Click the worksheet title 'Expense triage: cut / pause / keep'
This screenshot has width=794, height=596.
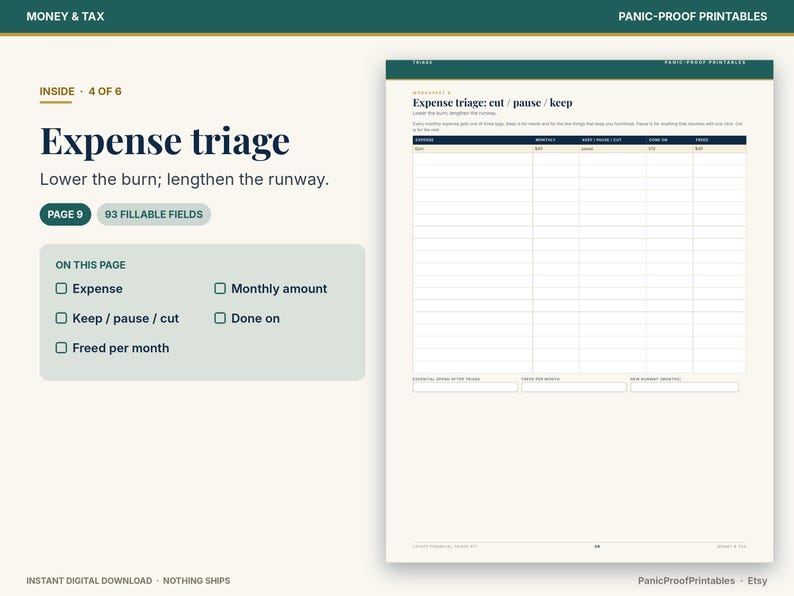click(492, 103)
